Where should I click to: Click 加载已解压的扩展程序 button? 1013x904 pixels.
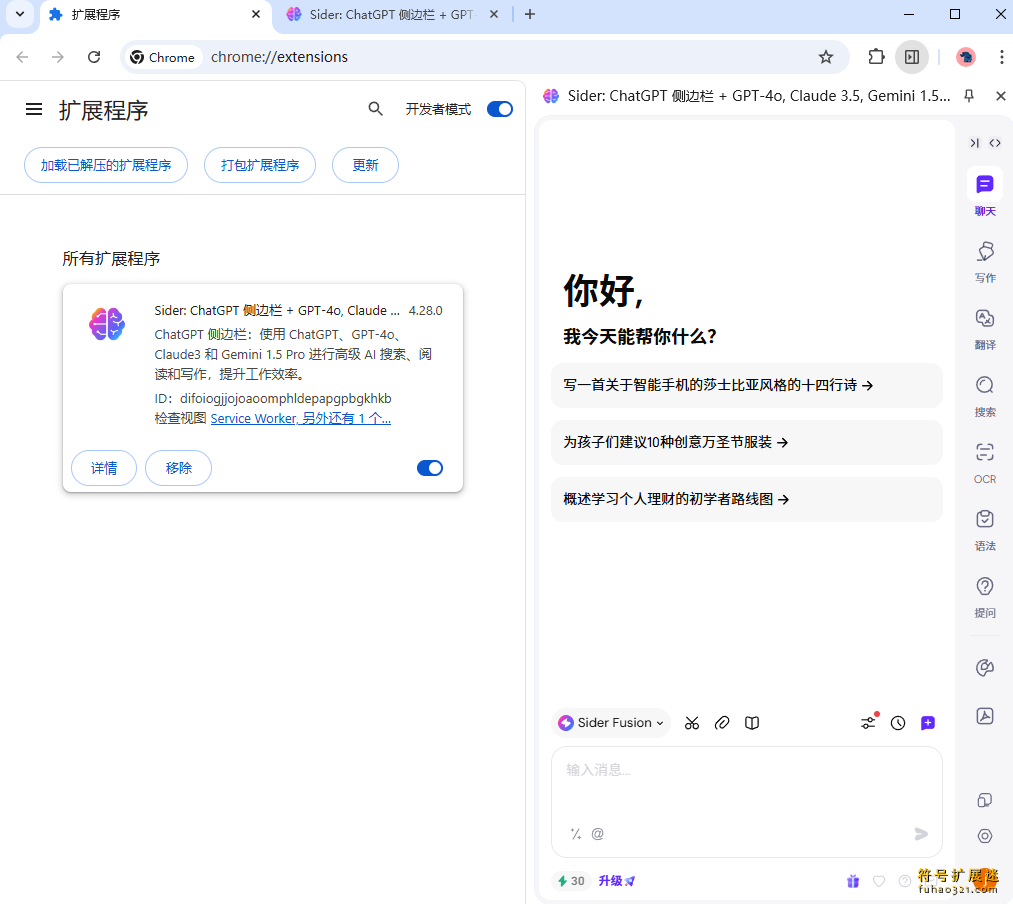tap(106, 165)
